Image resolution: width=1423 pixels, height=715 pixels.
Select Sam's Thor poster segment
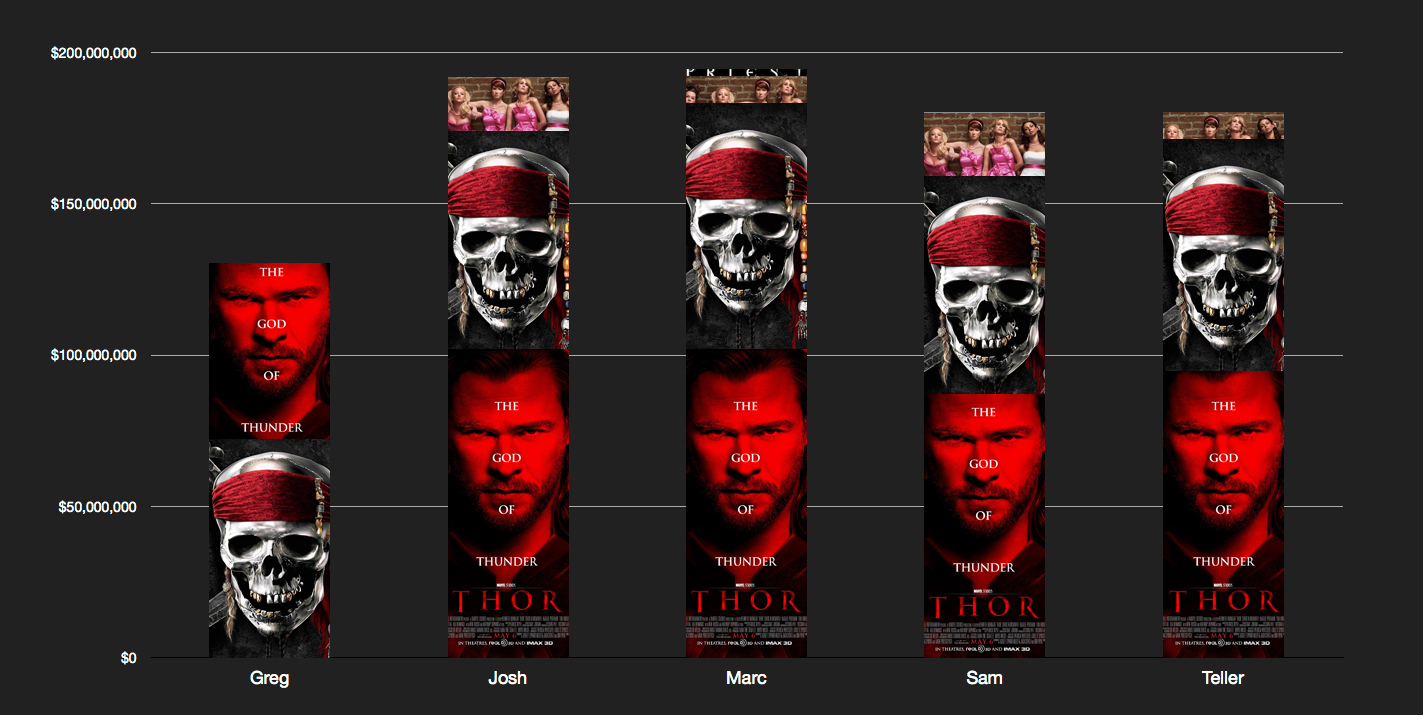click(x=984, y=526)
